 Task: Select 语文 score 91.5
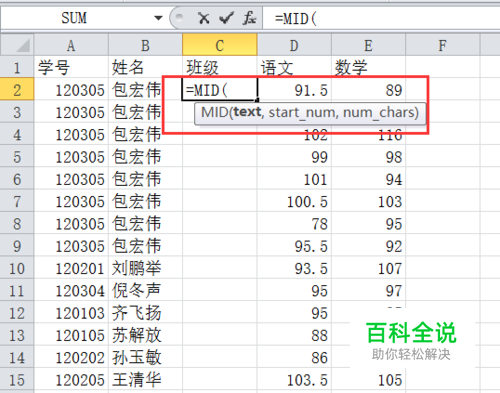coord(294,90)
